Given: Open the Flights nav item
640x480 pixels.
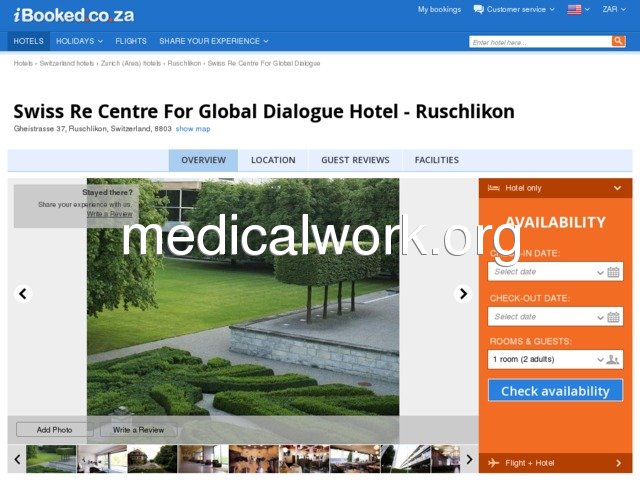Looking at the screenshot, I should click(131, 41).
